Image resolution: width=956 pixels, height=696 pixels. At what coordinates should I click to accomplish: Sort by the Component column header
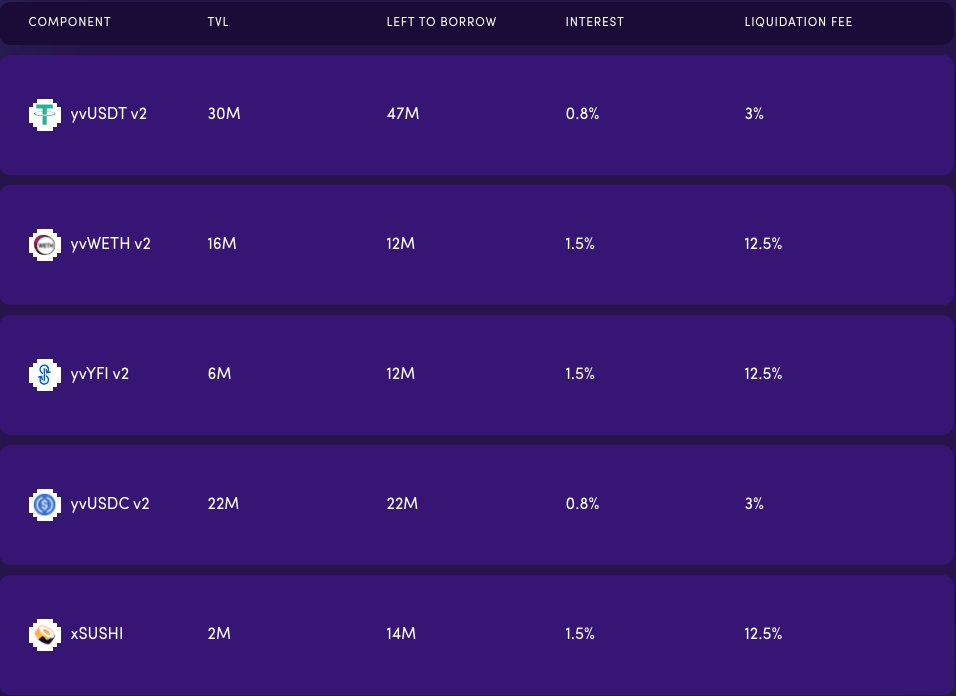[70, 22]
